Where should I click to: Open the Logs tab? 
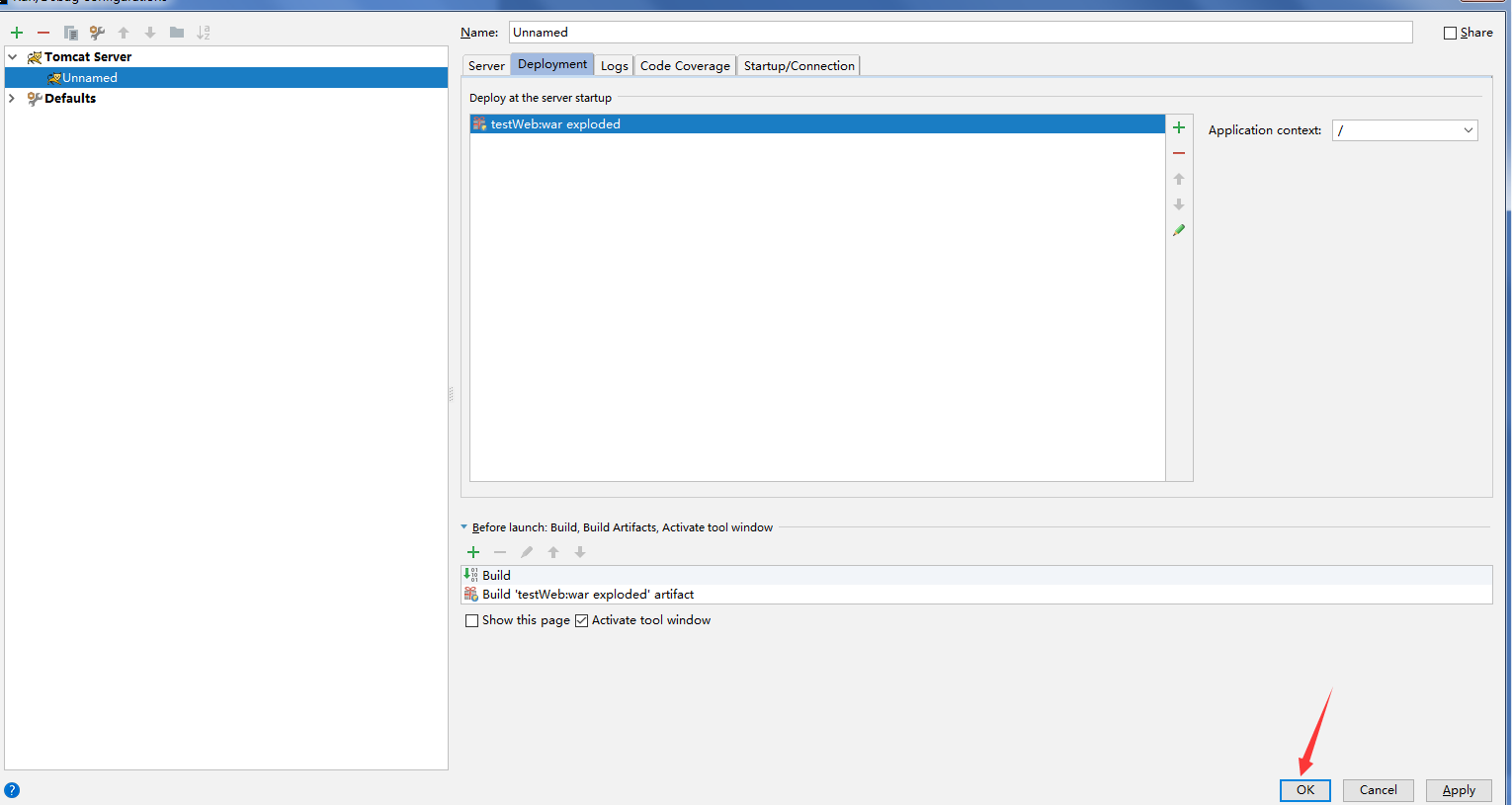coord(615,66)
